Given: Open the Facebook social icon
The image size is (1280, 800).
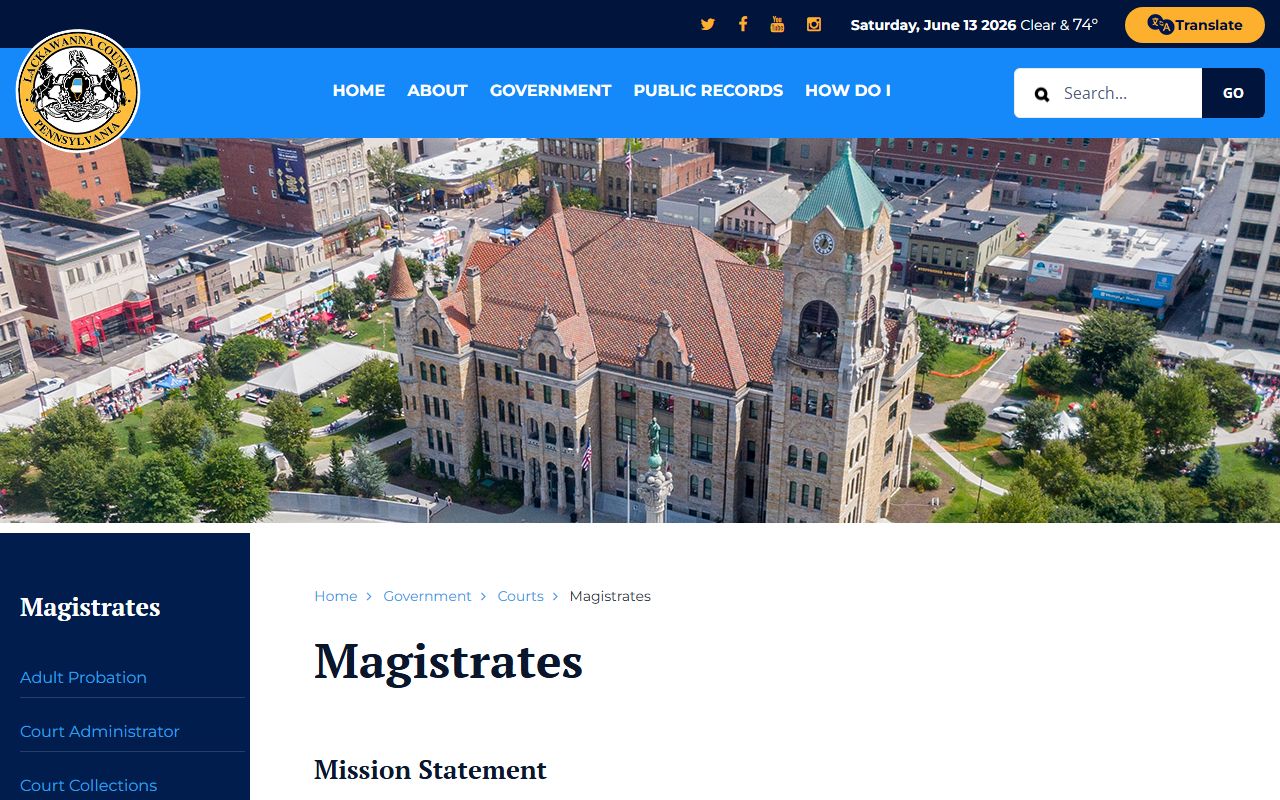Looking at the screenshot, I should click(743, 25).
